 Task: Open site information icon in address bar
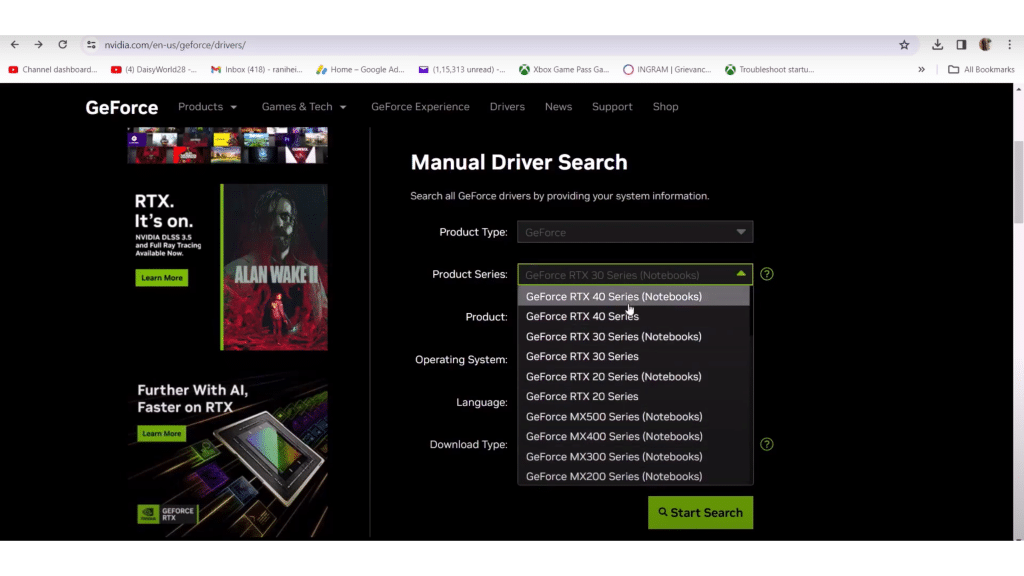point(91,44)
